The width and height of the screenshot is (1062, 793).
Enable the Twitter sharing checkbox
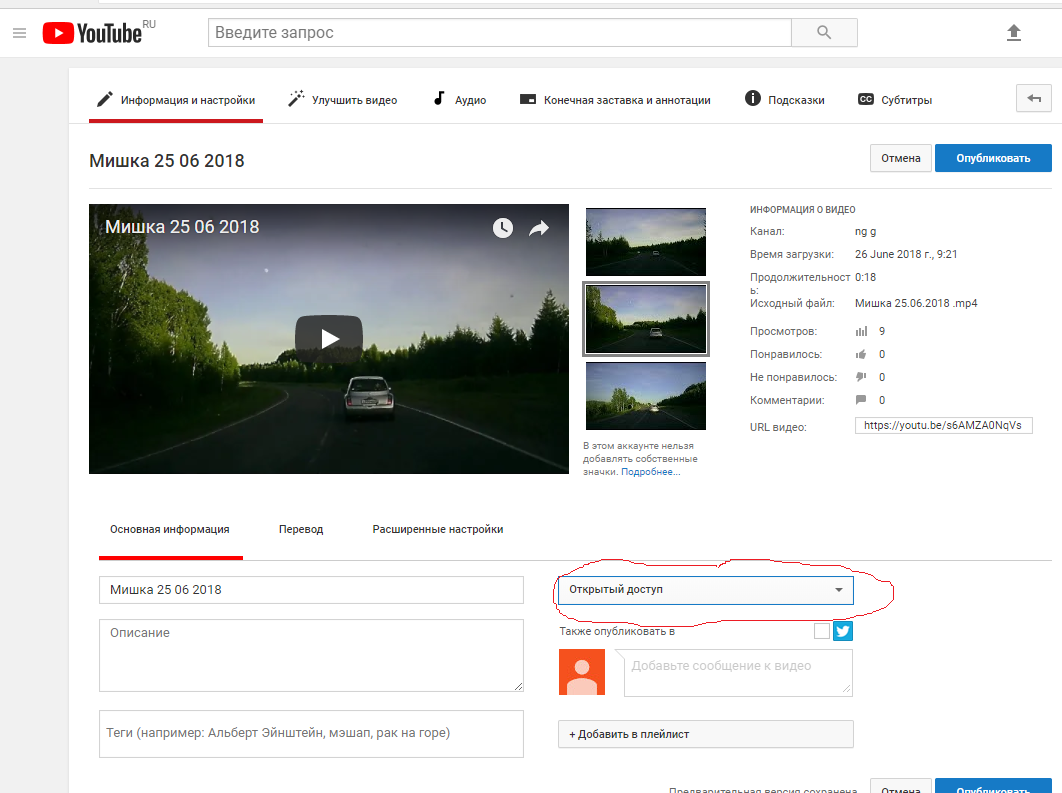(x=822, y=631)
